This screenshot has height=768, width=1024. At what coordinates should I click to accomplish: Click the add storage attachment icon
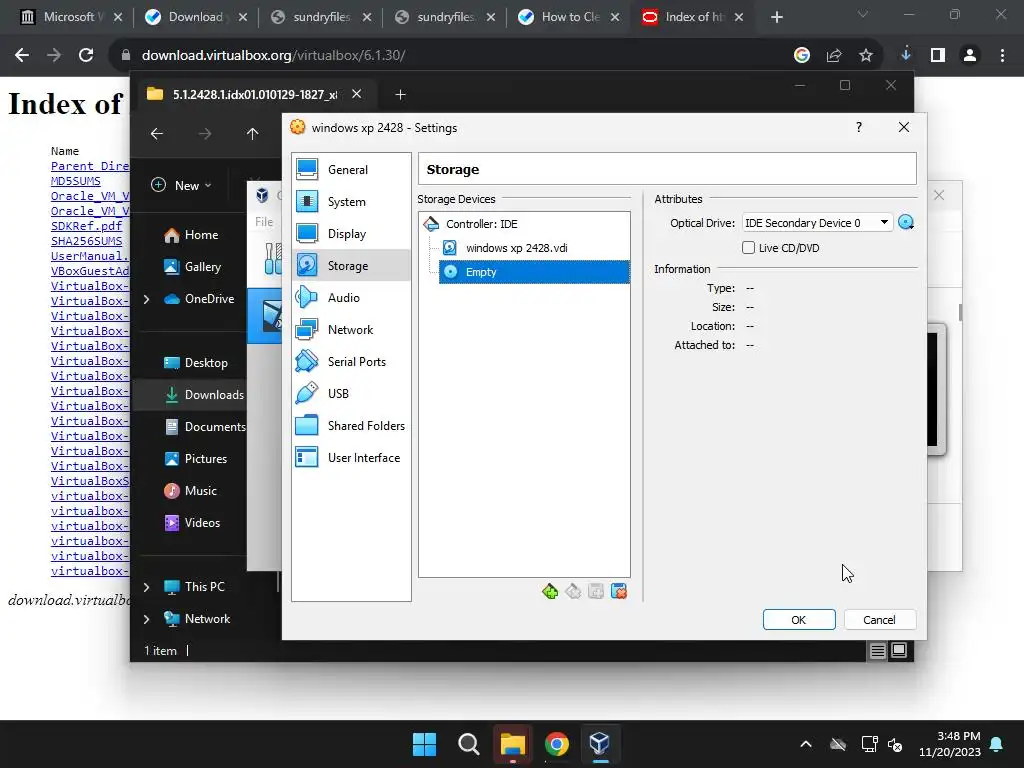596,592
